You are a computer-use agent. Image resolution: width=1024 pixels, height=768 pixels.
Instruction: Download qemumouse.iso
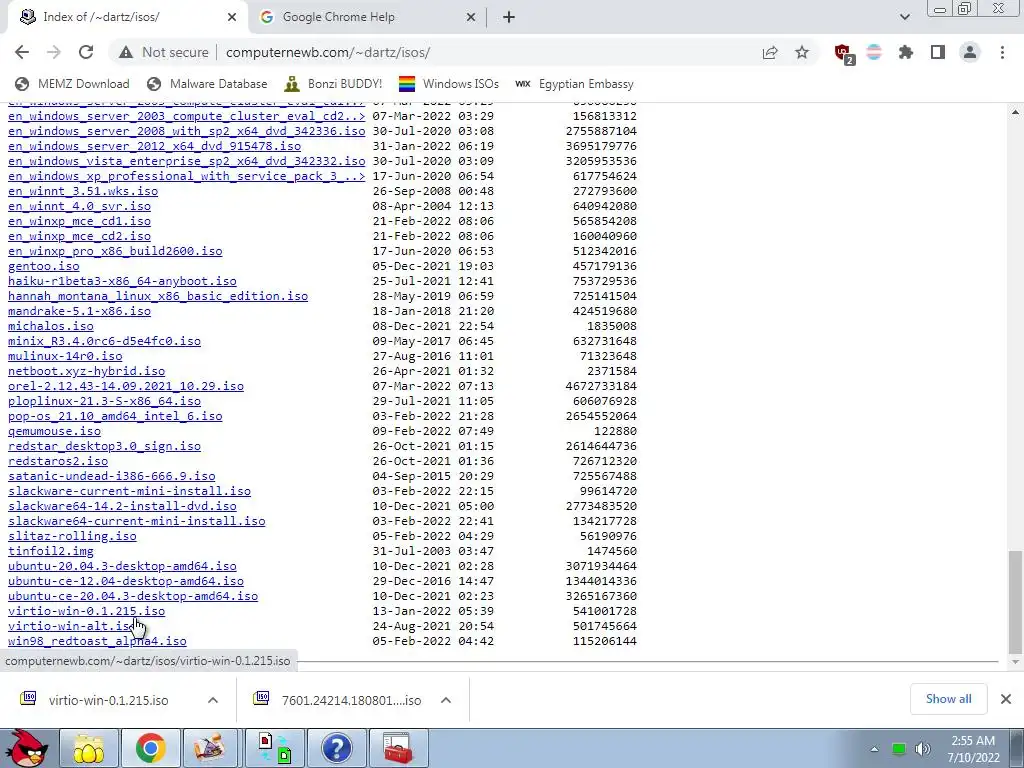pos(54,431)
